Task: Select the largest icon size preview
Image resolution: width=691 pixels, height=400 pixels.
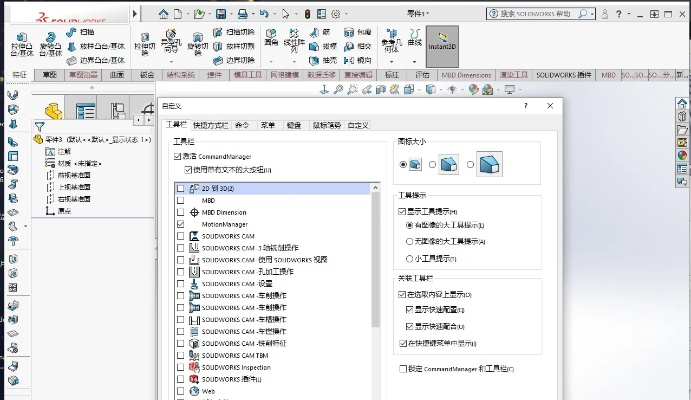Action: point(488,164)
